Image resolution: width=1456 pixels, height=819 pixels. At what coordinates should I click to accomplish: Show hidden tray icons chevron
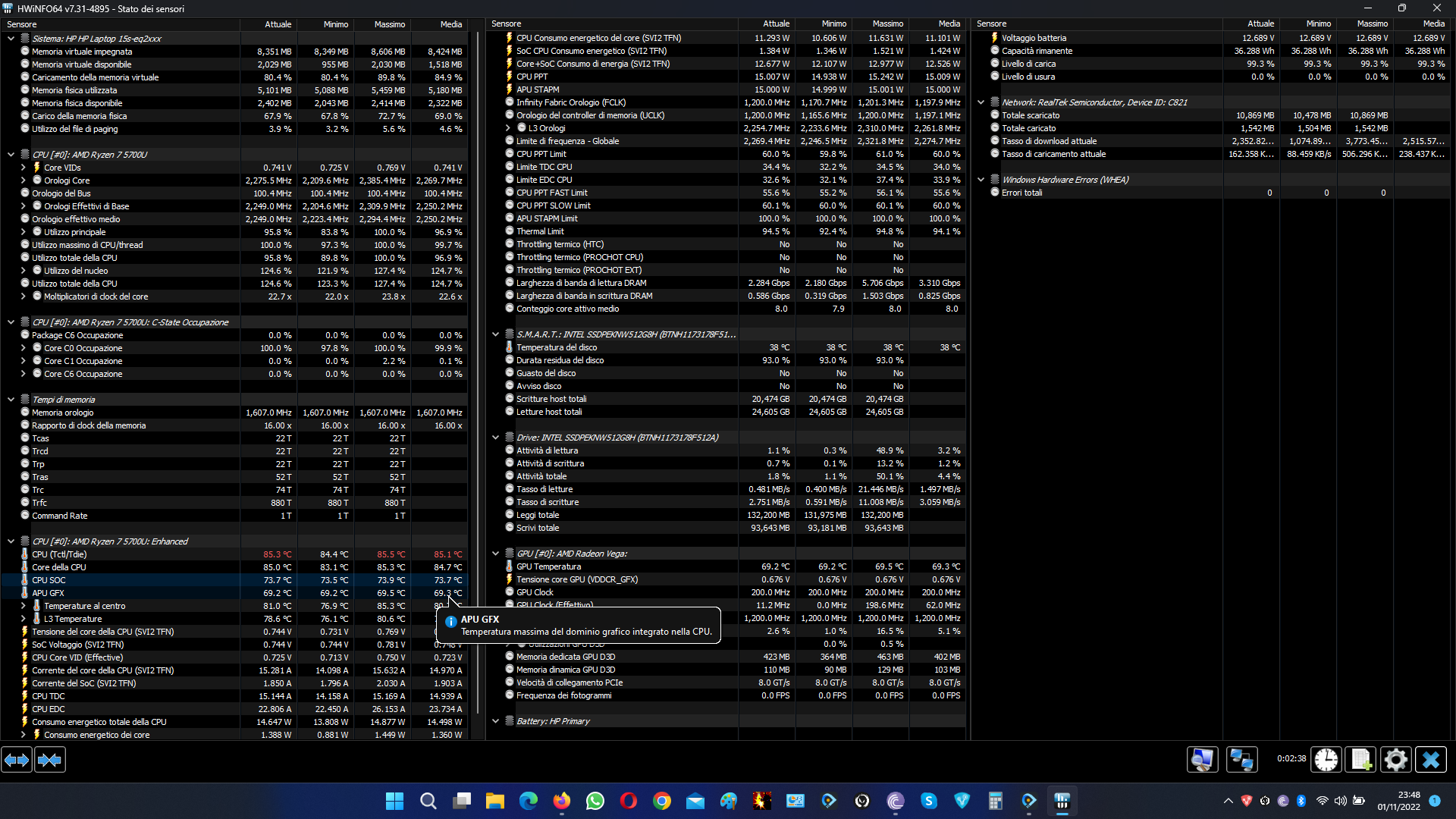1228,801
